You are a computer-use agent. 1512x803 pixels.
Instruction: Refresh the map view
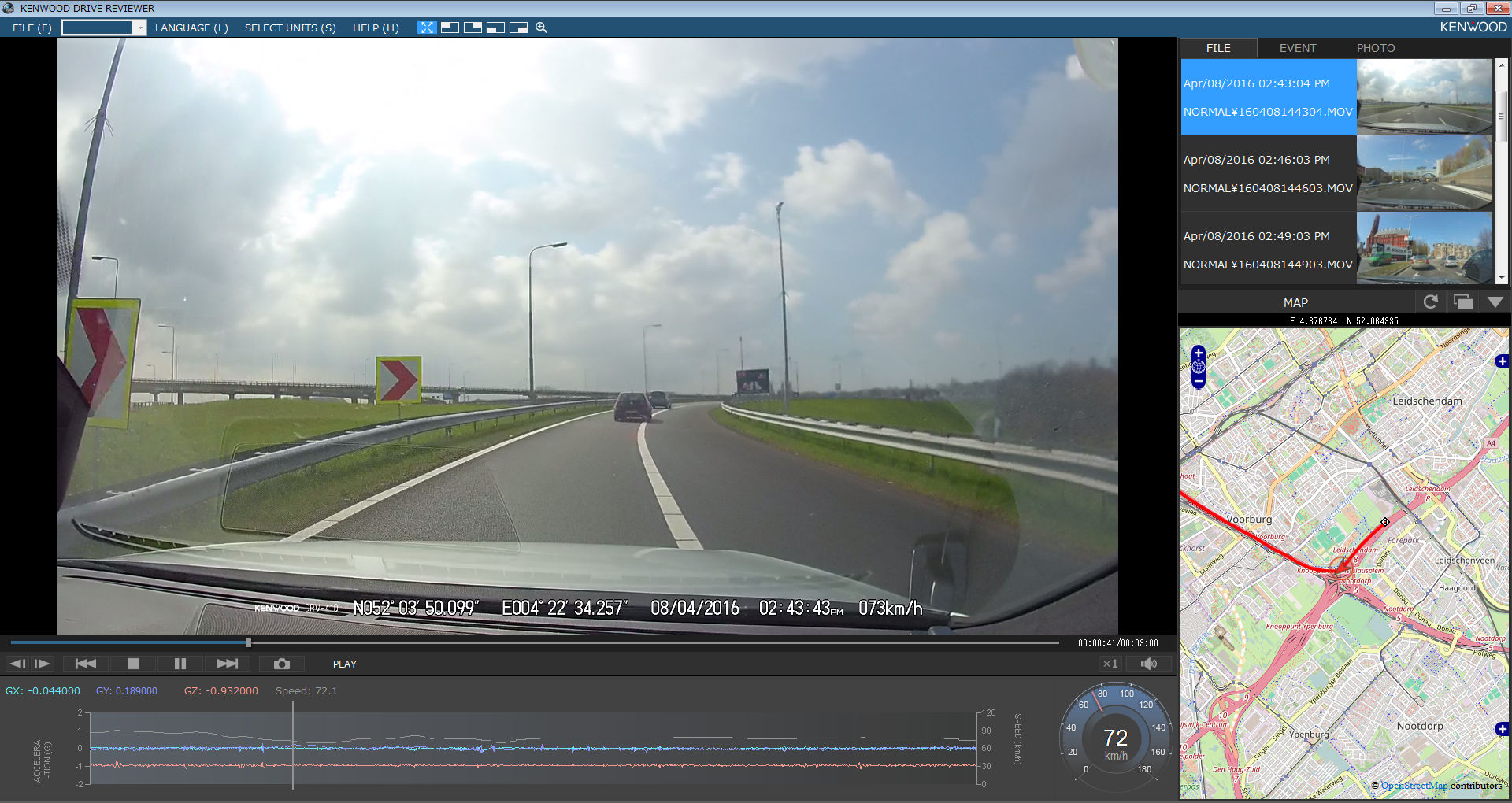pos(1430,302)
